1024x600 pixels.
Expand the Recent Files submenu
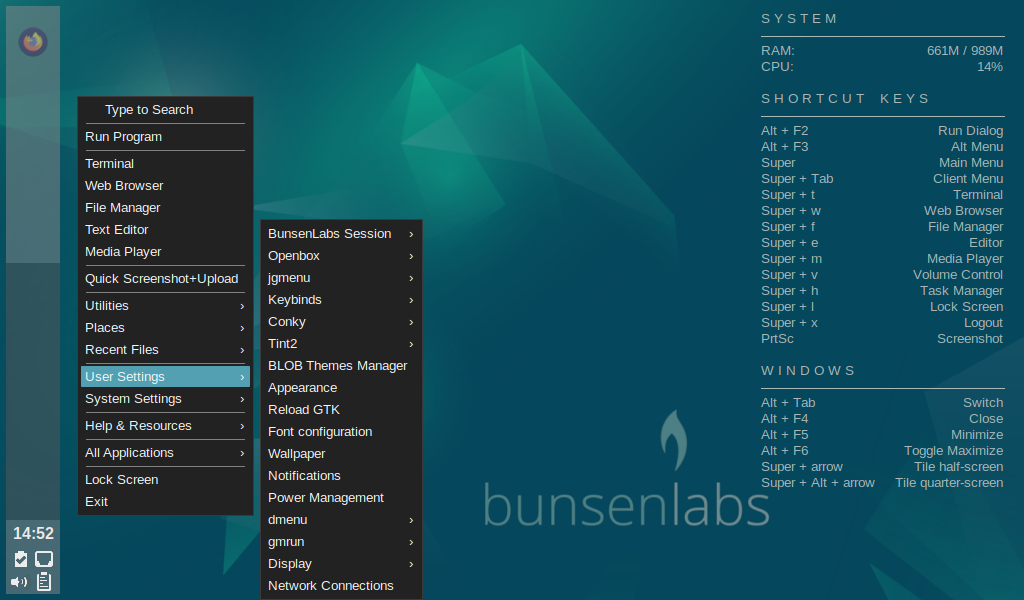click(x=165, y=350)
